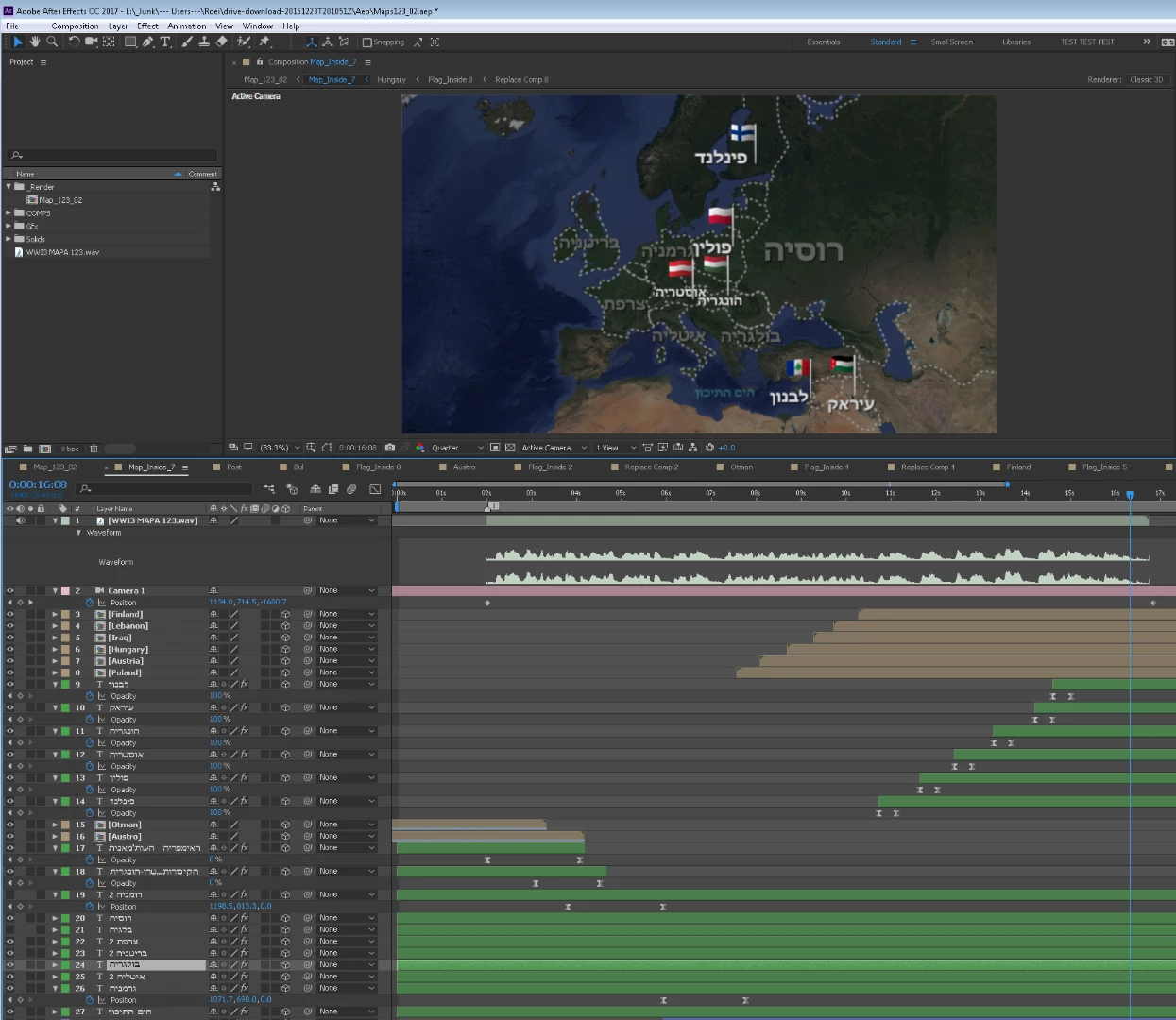The height and width of the screenshot is (1020, 1176).
Task: Switch to the Small Screen workspace
Action: [x=951, y=42]
